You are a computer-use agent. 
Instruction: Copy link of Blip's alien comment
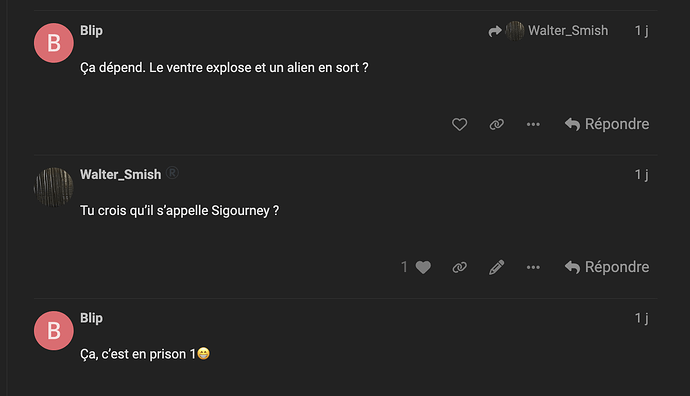pos(496,125)
